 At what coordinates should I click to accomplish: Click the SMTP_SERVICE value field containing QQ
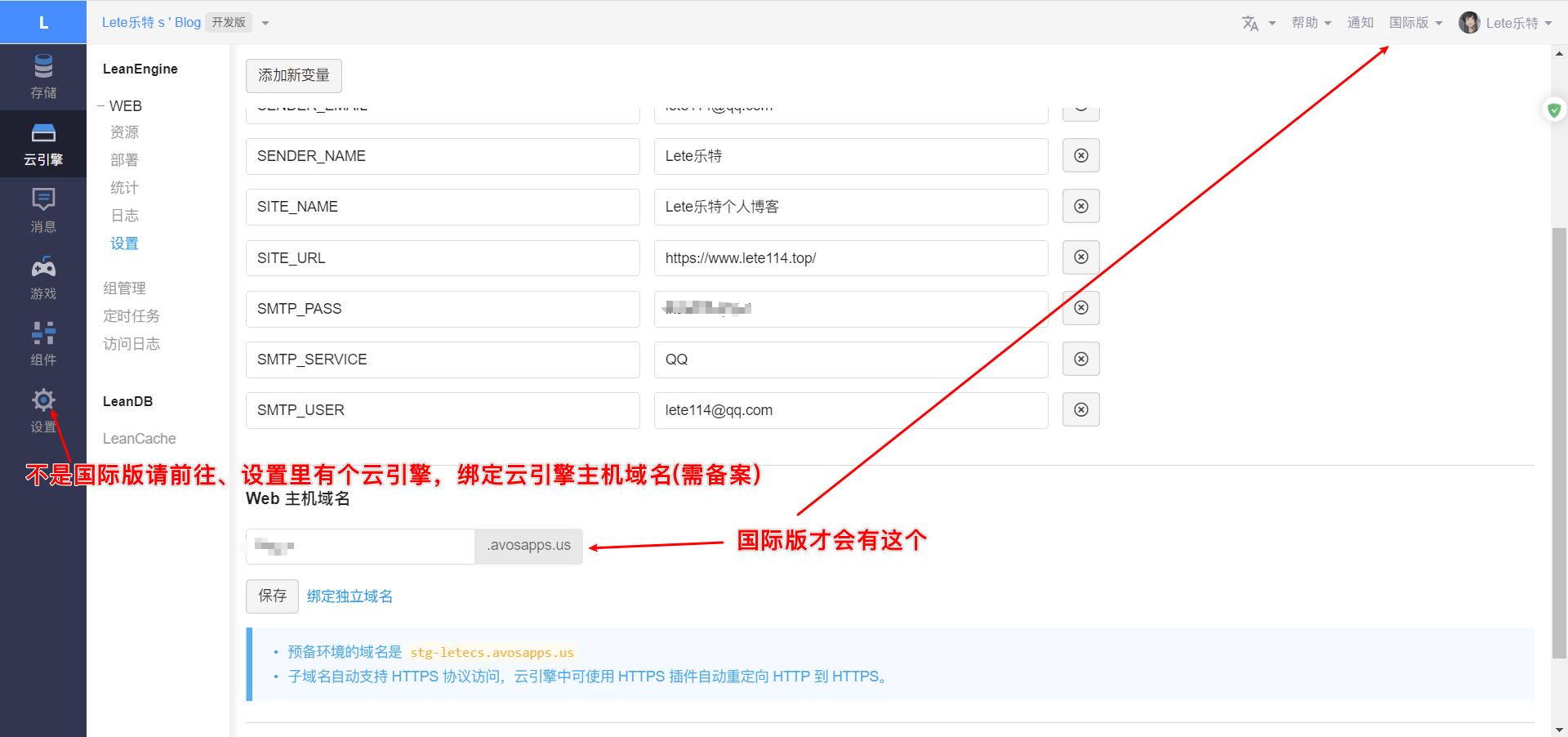click(x=850, y=360)
